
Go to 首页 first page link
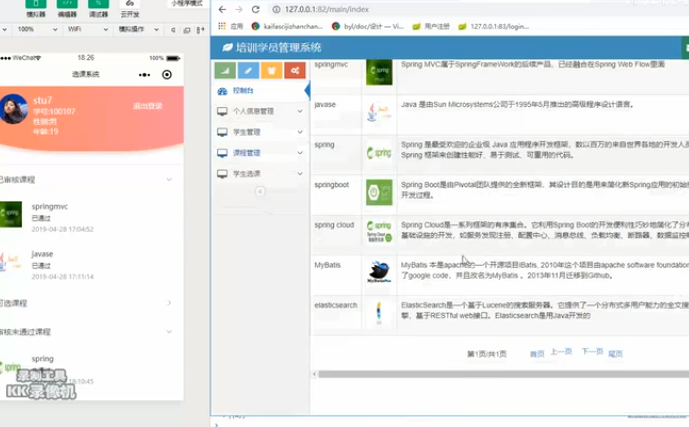tap(537, 354)
